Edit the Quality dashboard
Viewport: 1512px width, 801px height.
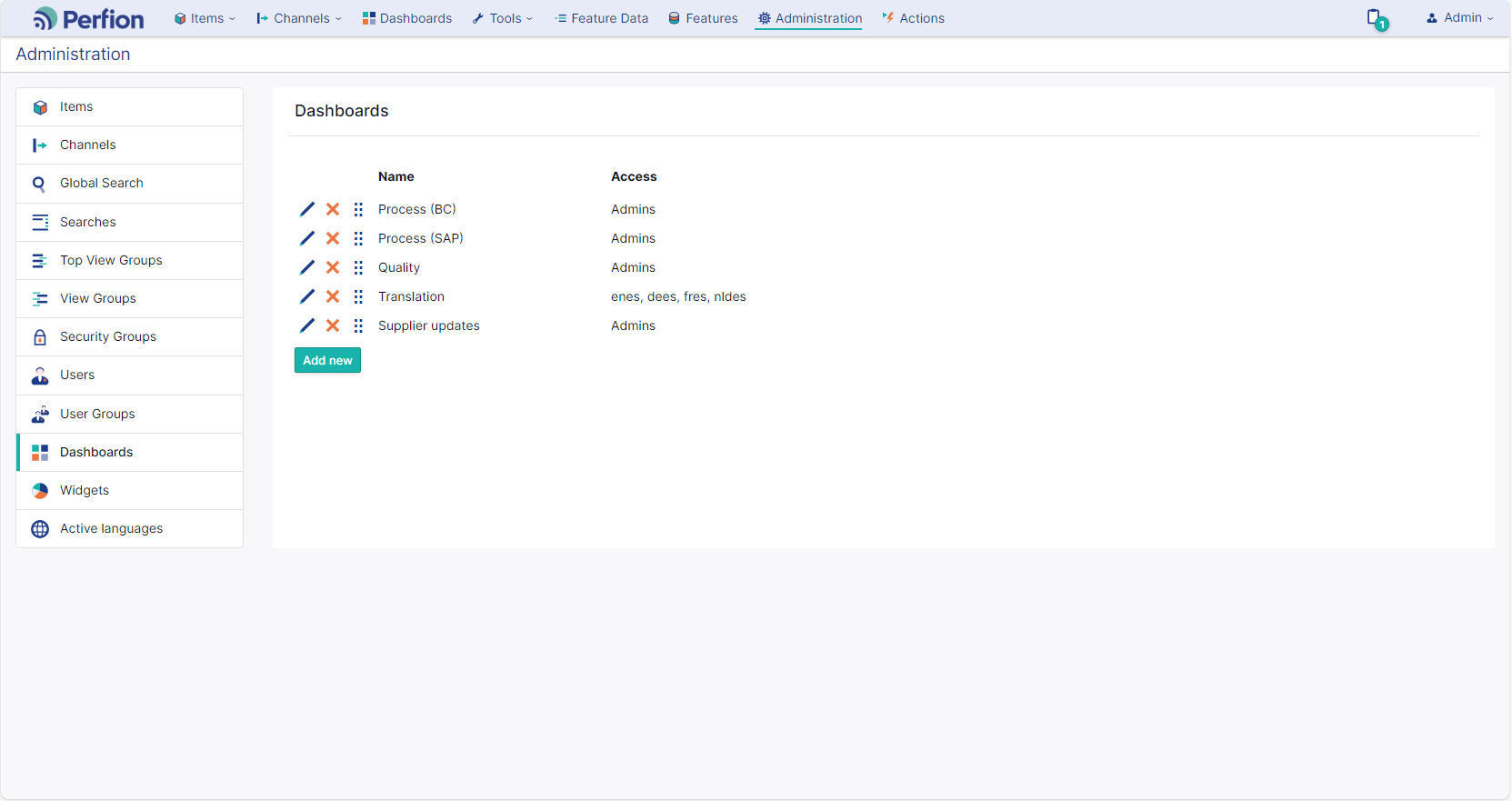click(x=307, y=267)
